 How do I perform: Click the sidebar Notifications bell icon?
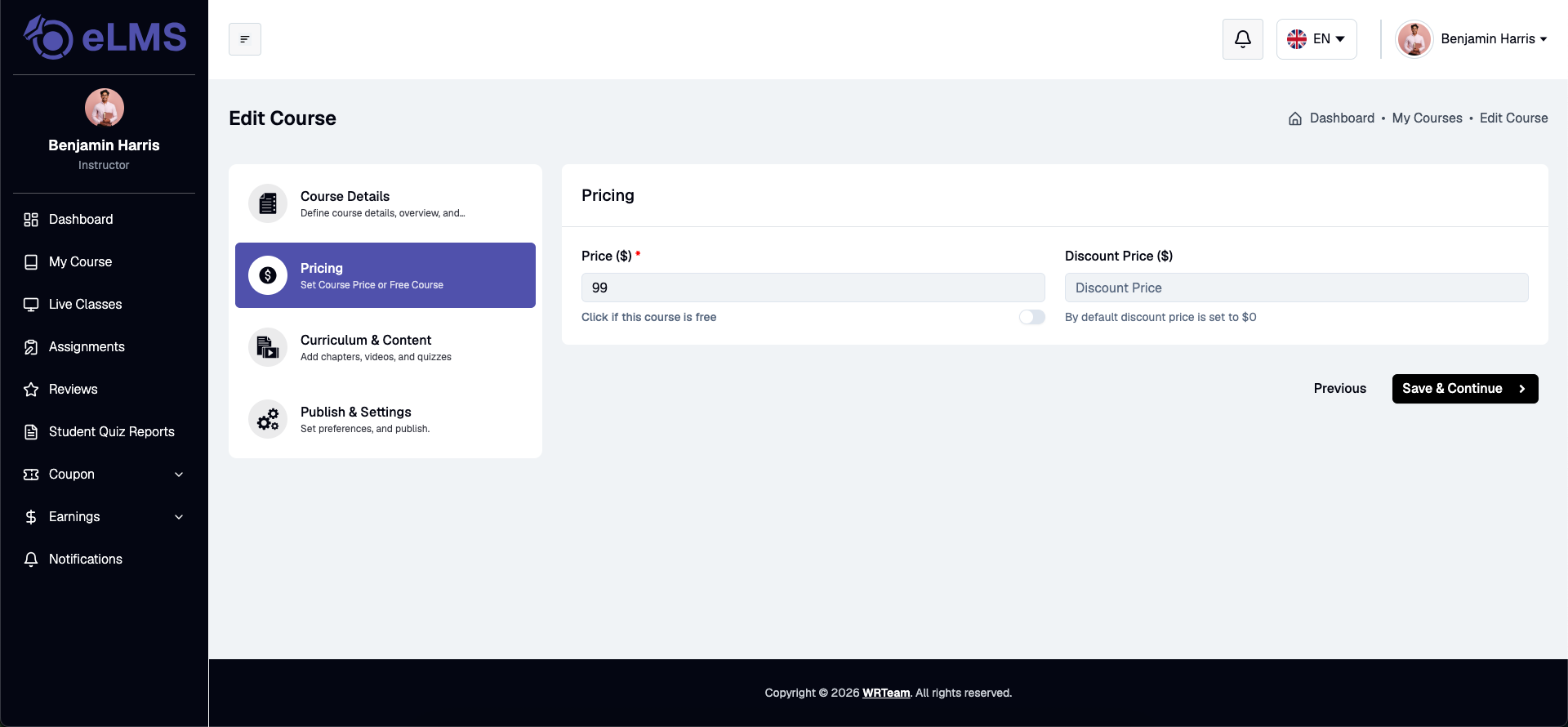pyautogui.click(x=31, y=560)
